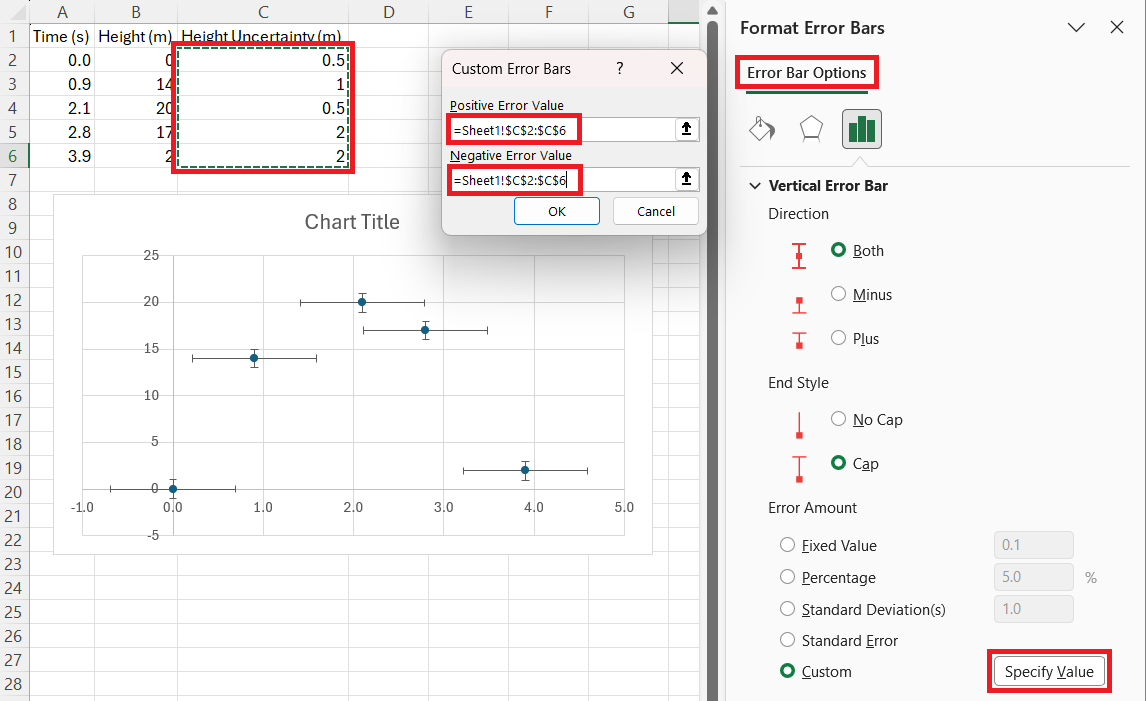Select column B header

[136, 12]
